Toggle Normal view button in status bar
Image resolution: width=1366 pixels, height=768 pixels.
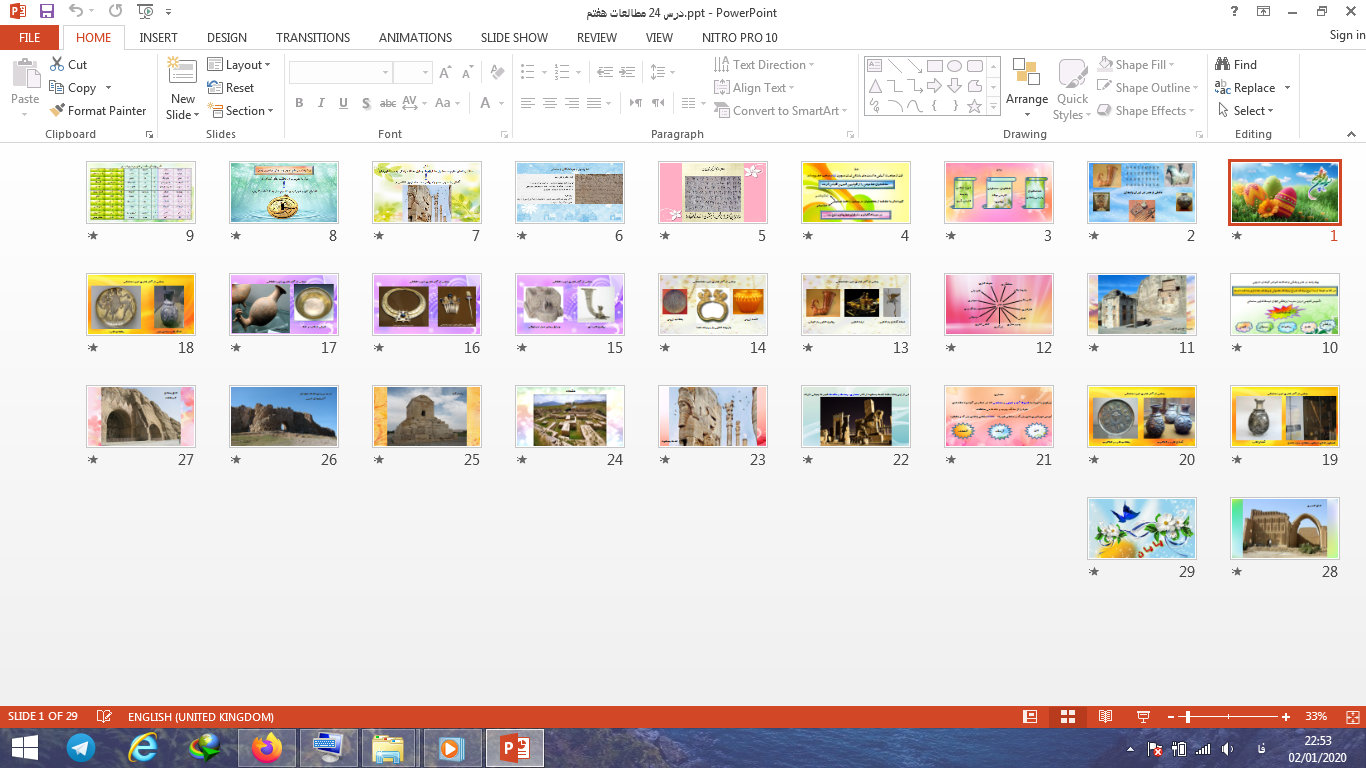click(x=1030, y=717)
